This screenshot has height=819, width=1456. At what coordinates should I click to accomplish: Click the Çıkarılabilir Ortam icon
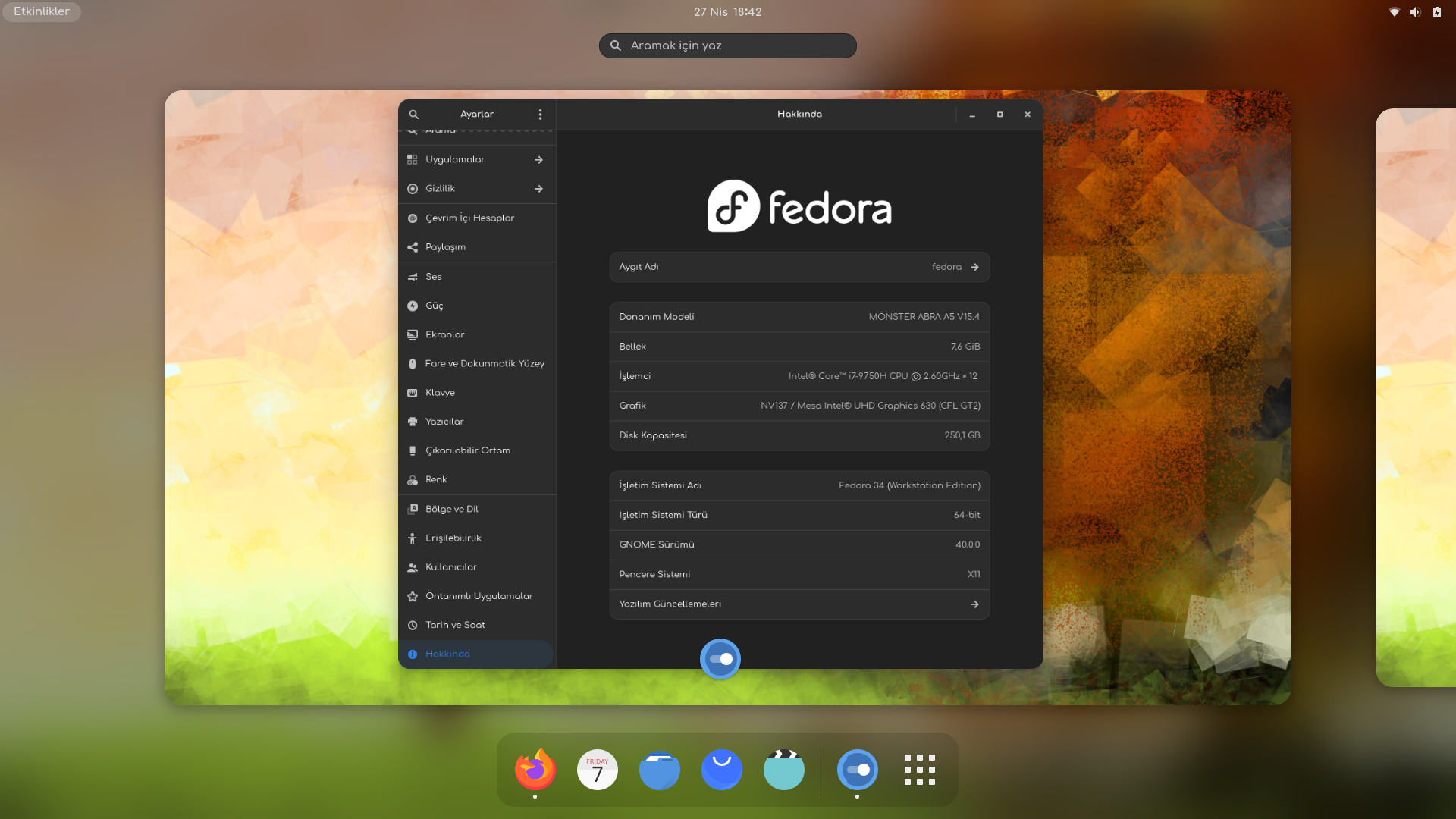click(413, 450)
